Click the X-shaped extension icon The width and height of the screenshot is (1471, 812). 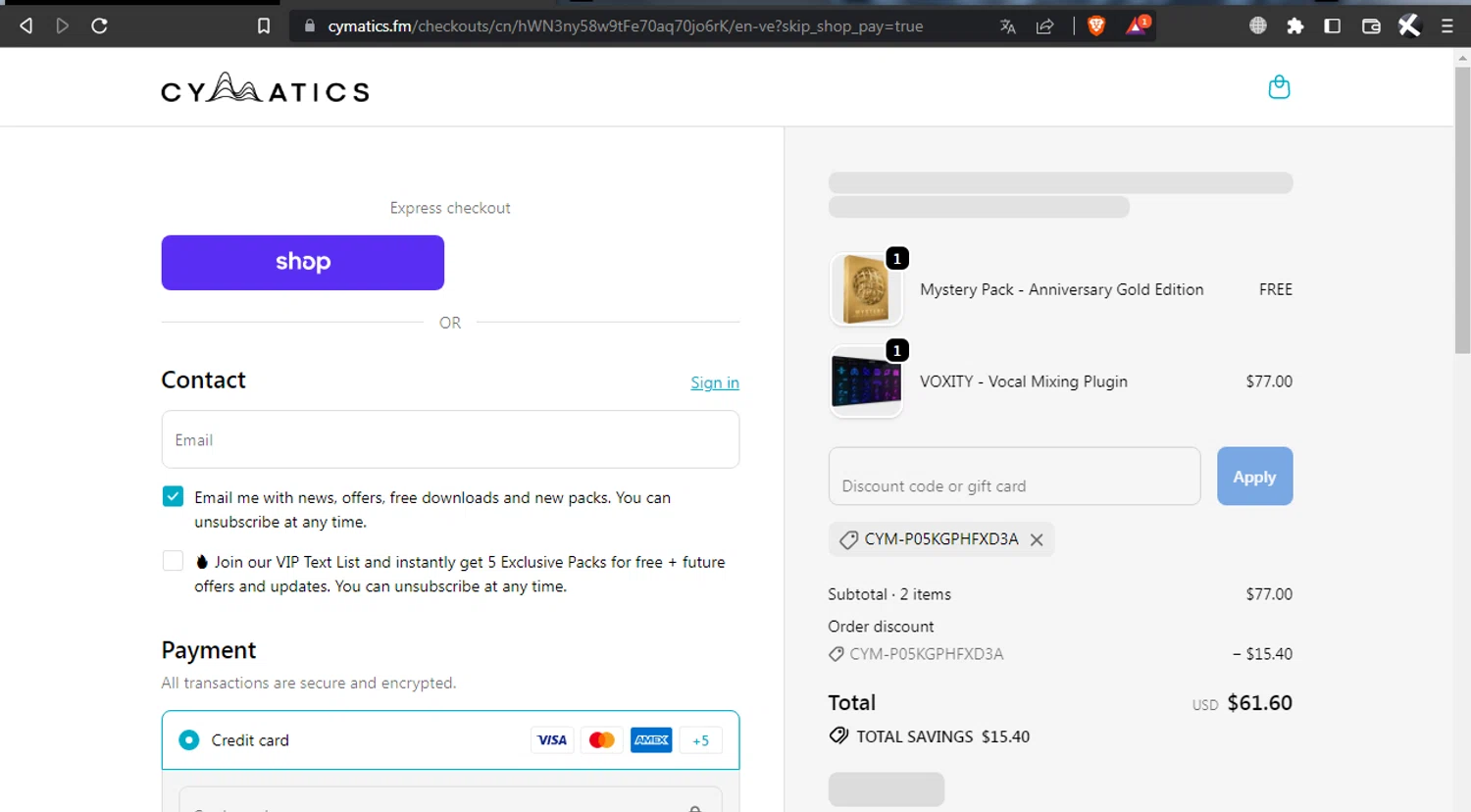pos(1409,25)
